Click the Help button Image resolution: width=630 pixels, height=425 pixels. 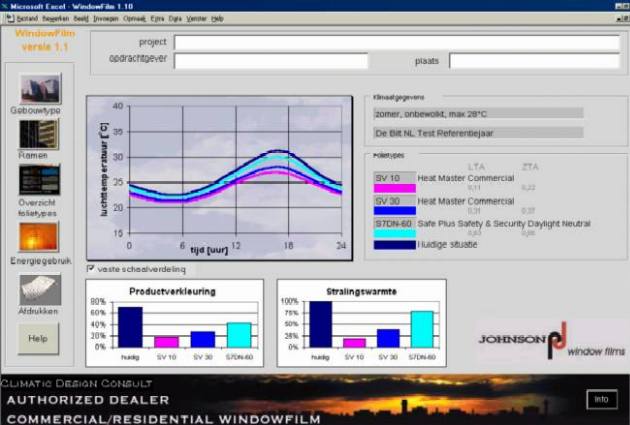coord(38,339)
